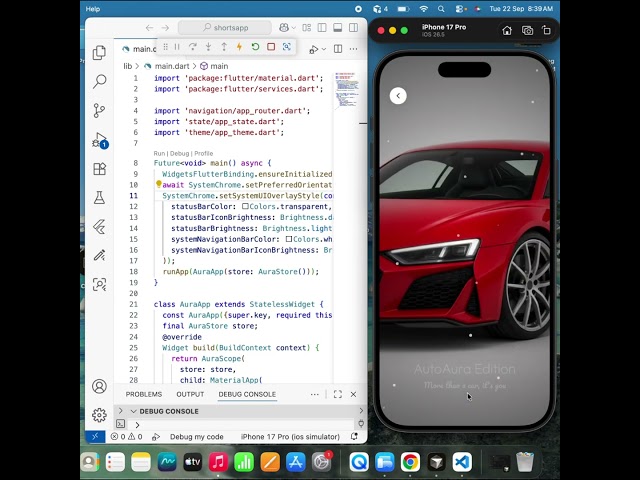Image resolution: width=640 pixels, height=480 pixels.
Task: Switch to the DEBUG CONSOLE tab
Action: click(x=247, y=394)
